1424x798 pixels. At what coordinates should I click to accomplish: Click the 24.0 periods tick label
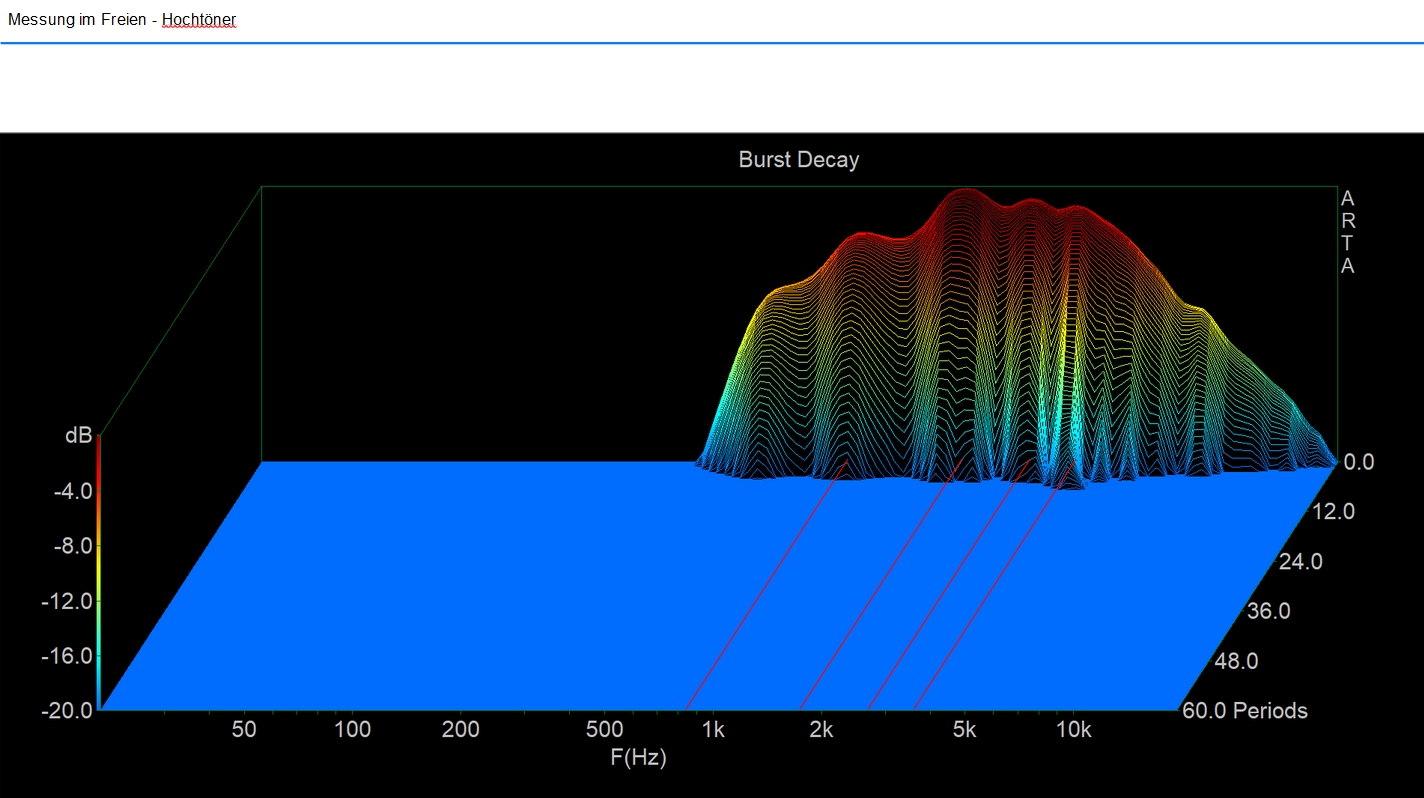point(1300,562)
